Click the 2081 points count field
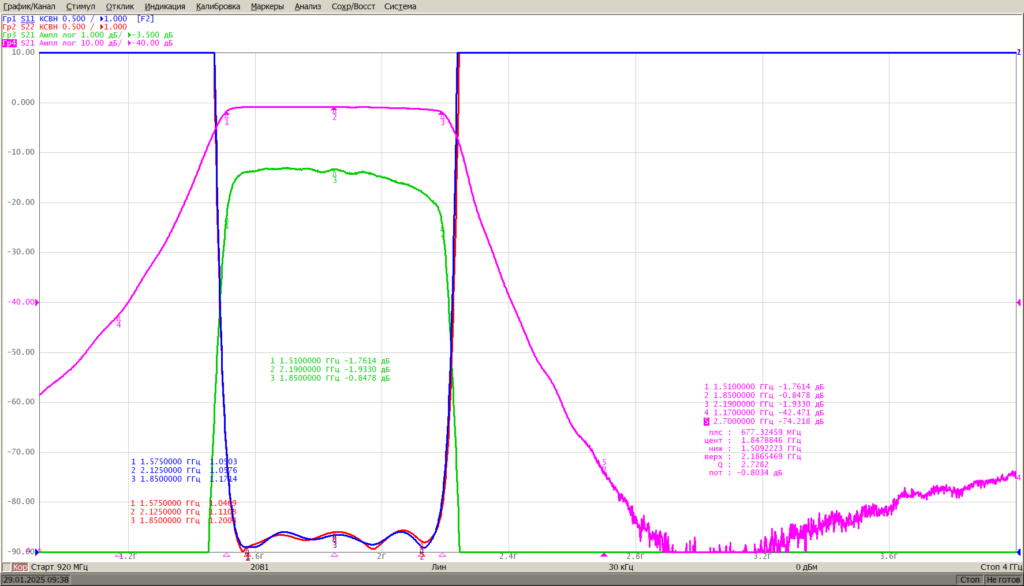 click(259, 567)
